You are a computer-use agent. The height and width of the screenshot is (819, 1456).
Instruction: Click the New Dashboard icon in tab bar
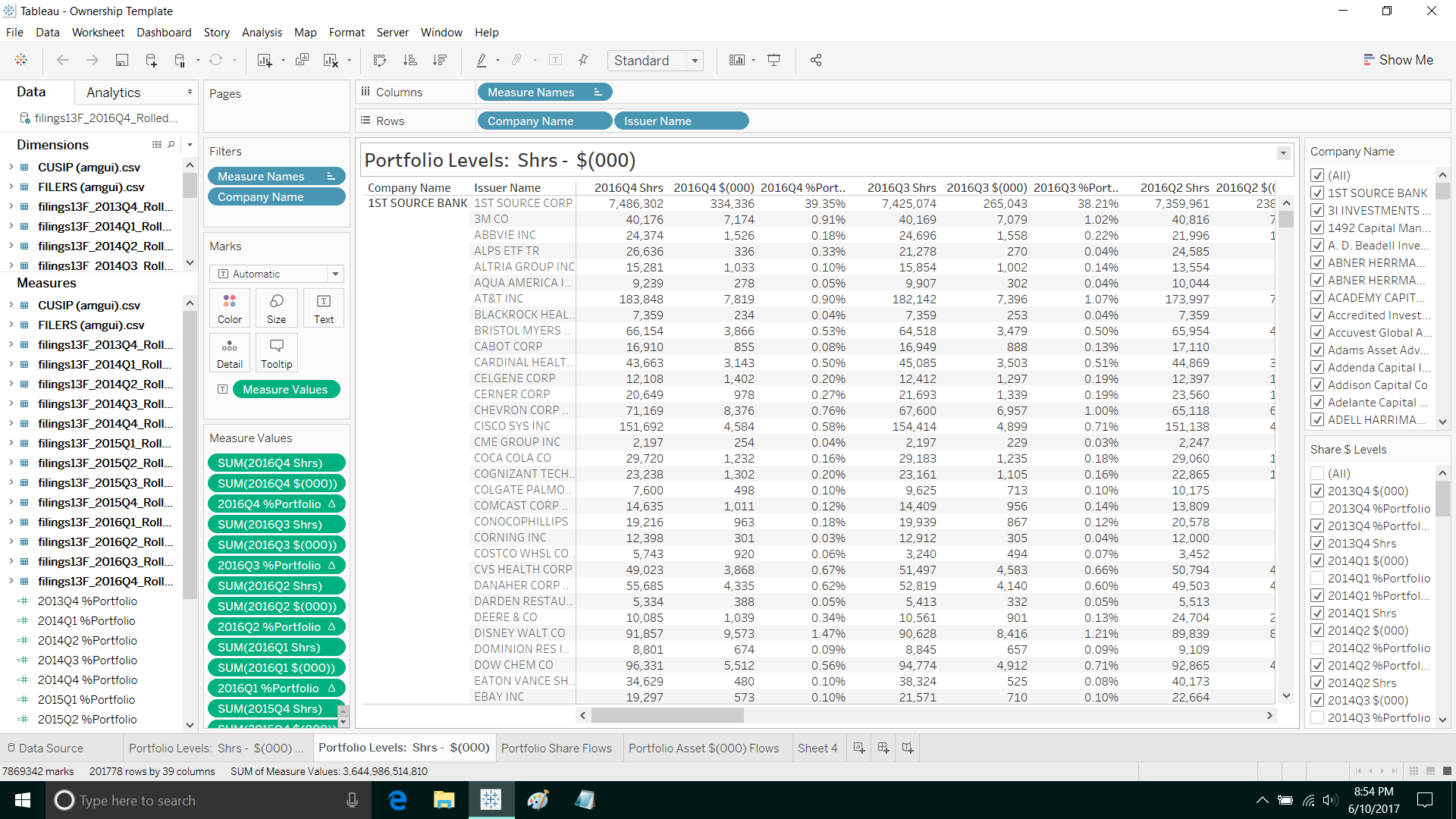click(883, 748)
